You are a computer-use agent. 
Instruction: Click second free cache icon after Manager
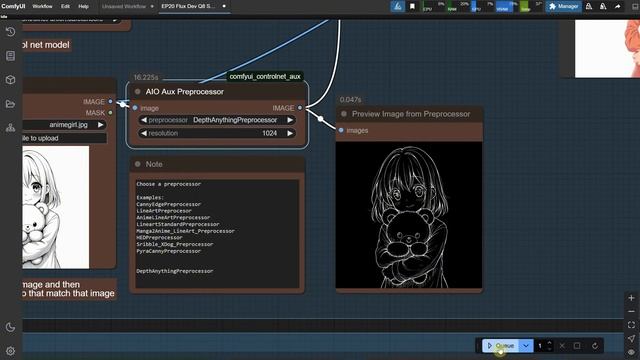[x=603, y=7]
